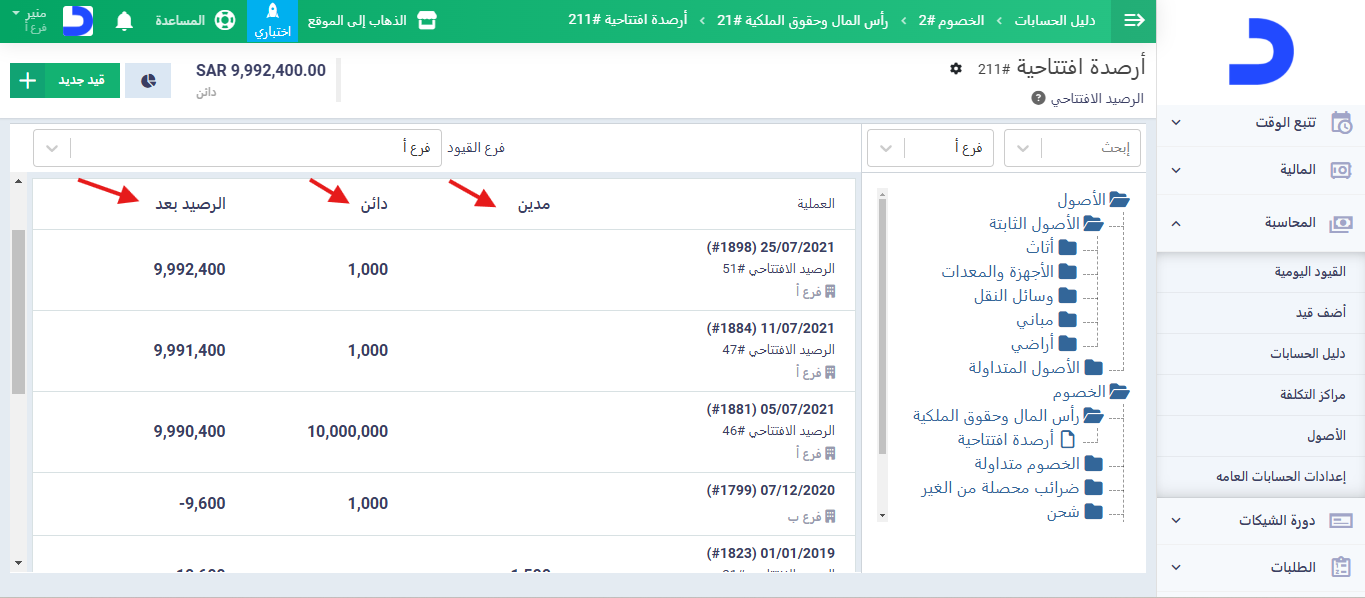The width and height of the screenshot is (1365, 598).
Task: Expand the الطلبات section chevron
Action: [x=1175, y=567]
